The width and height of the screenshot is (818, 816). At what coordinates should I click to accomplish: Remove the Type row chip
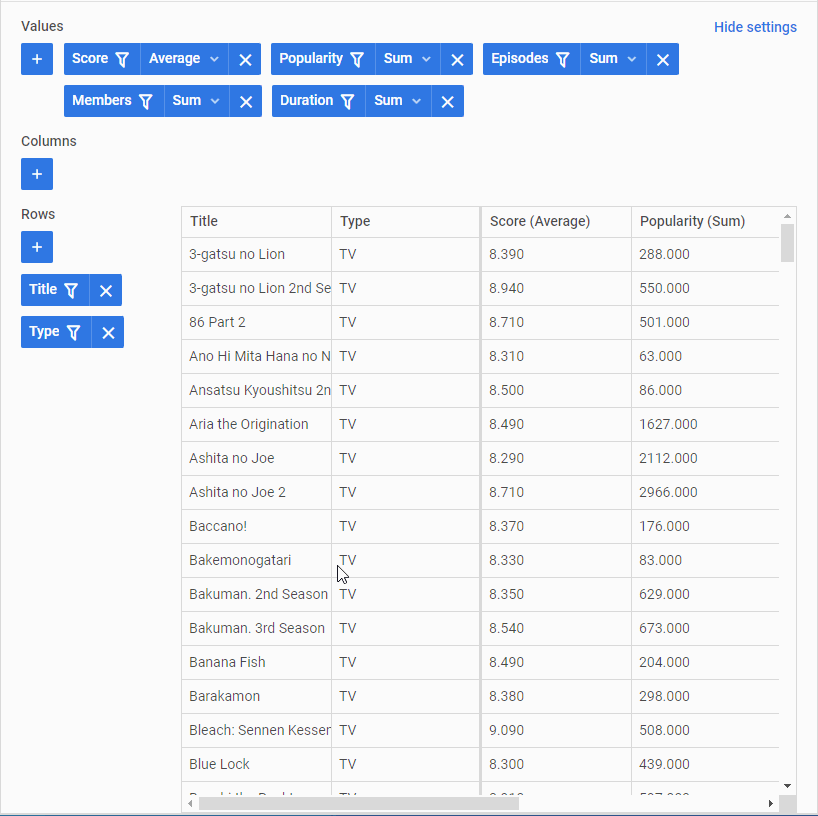click(108, 332)
